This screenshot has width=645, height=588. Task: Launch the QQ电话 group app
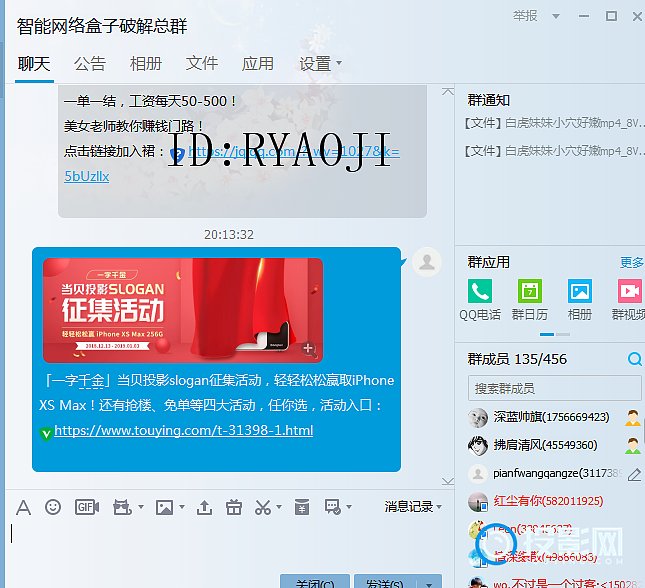coord(480,291)
